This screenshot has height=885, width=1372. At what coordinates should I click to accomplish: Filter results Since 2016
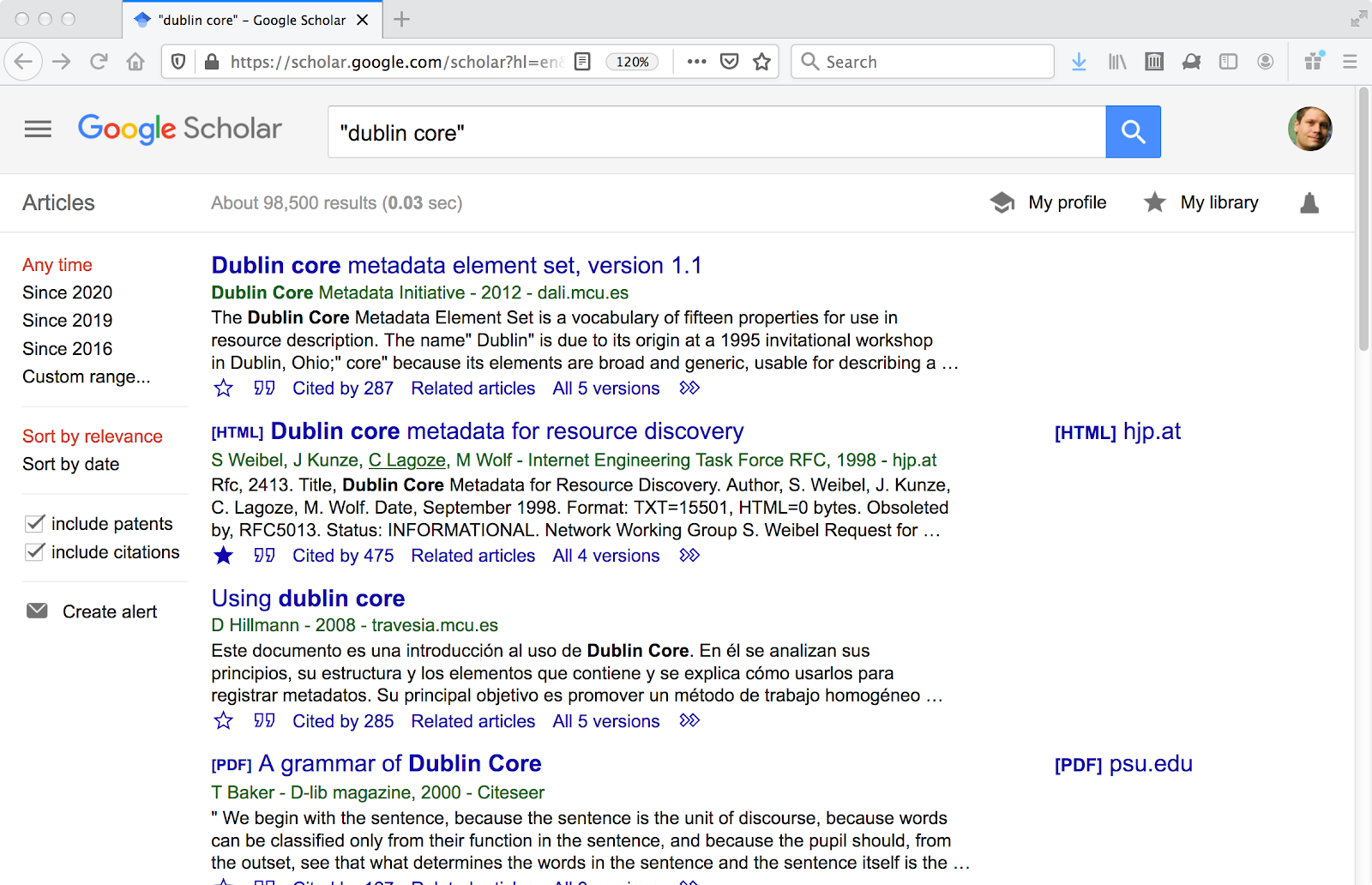[68, 348]
